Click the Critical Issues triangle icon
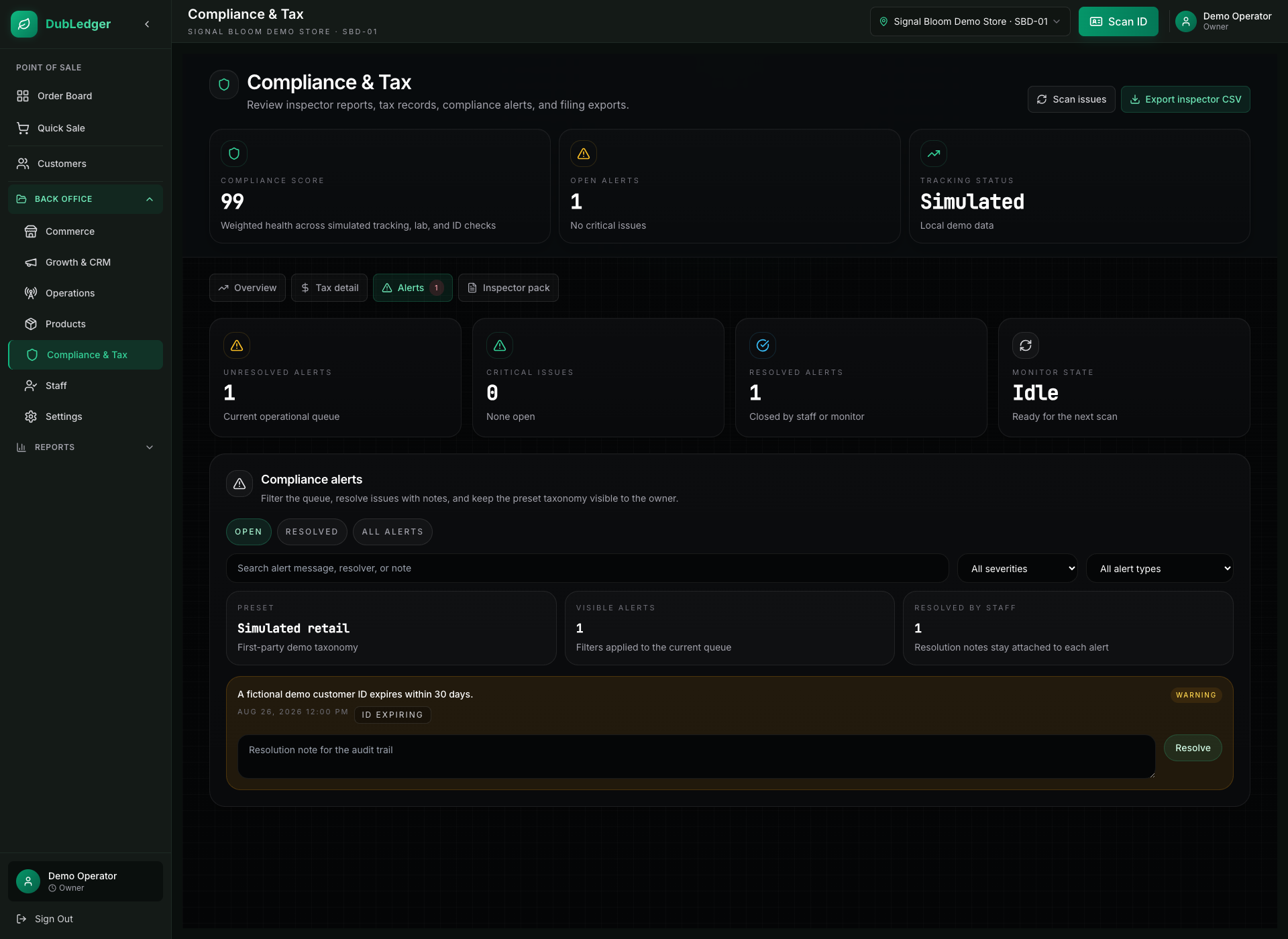Viewport: 1288px width, 939px height. (x=500, y=345)
